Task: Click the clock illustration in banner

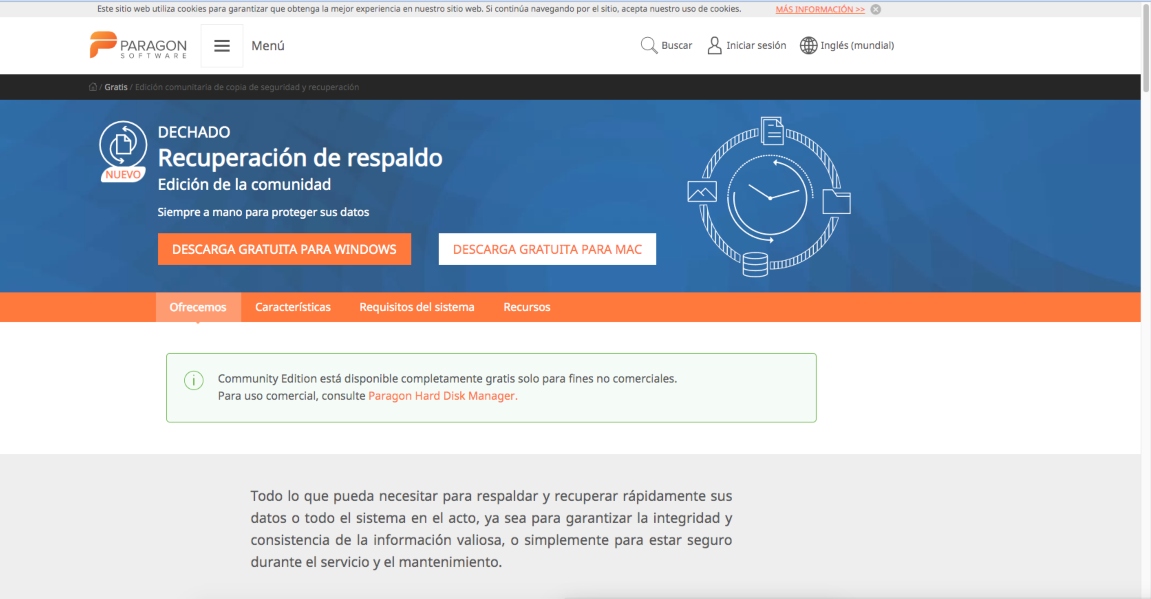Action: (x=769, y=198)
